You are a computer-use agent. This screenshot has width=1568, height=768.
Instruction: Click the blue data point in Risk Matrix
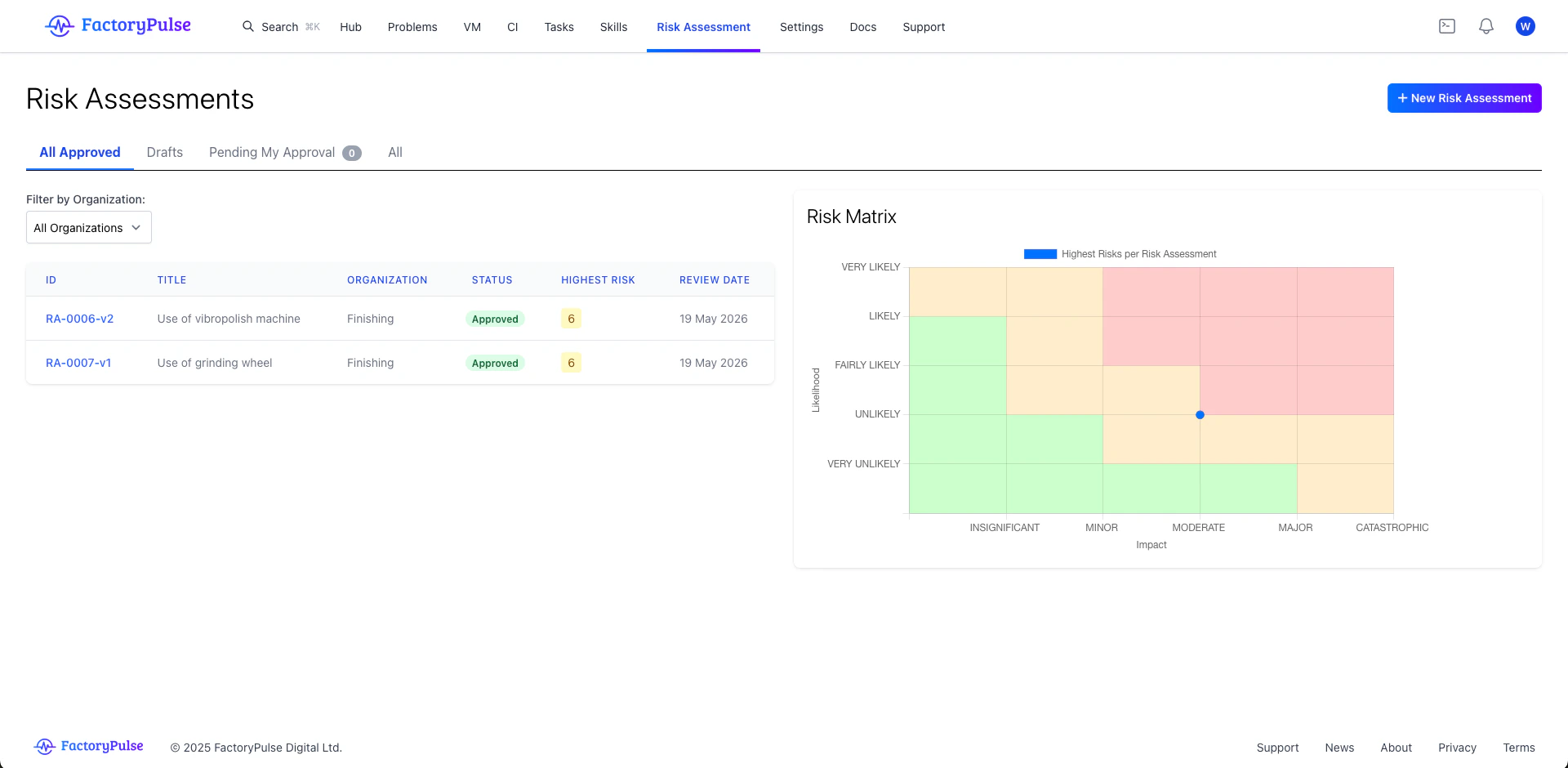click(1200, 415)
